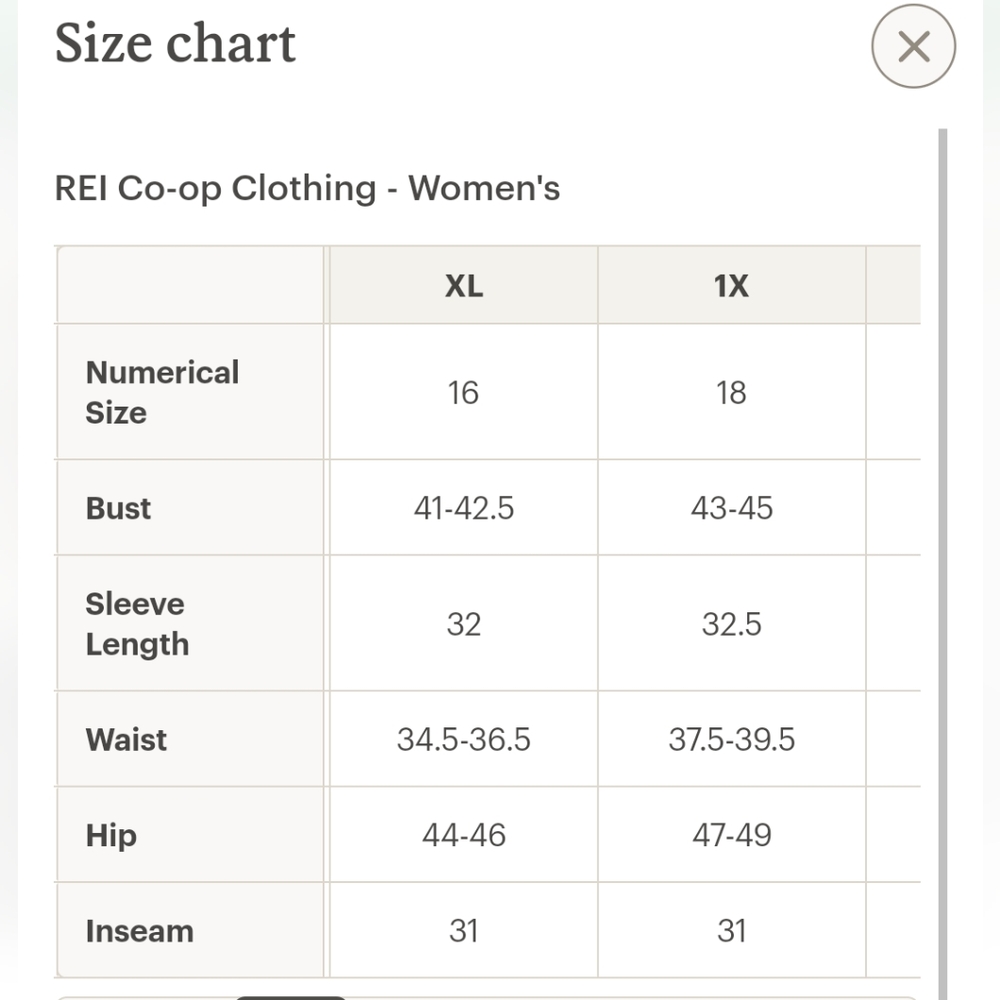Select the 1X waist value 37.5-39.5

(732, 740)
